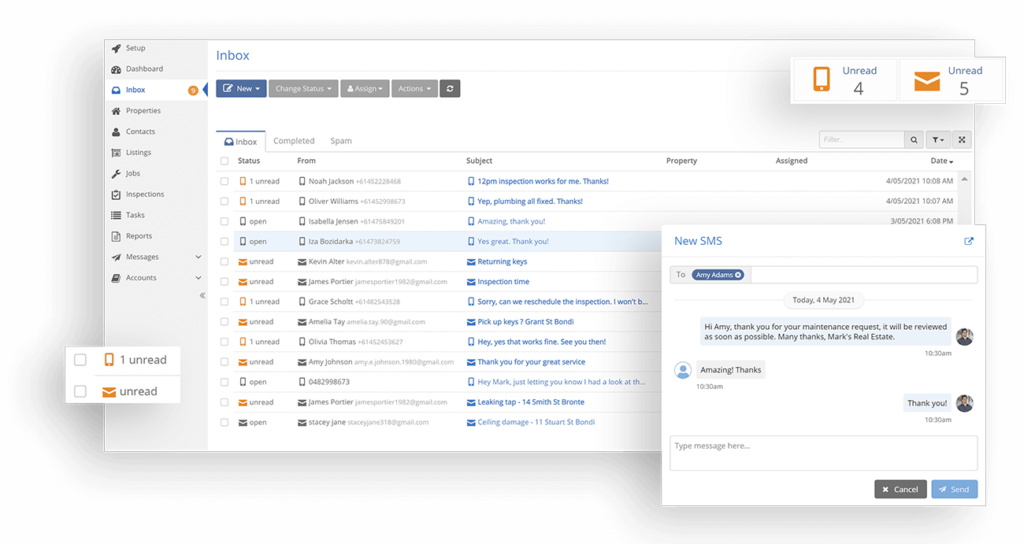Remove Amy Adams recipient tag
The height and width of the screenshot is (544, 1024).
[738, 275]
